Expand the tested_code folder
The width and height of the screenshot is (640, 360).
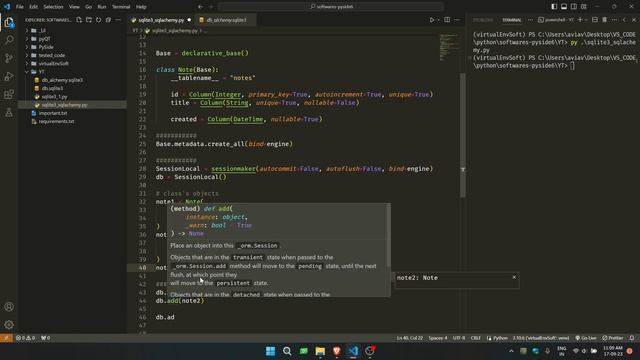tap(72, 55)
